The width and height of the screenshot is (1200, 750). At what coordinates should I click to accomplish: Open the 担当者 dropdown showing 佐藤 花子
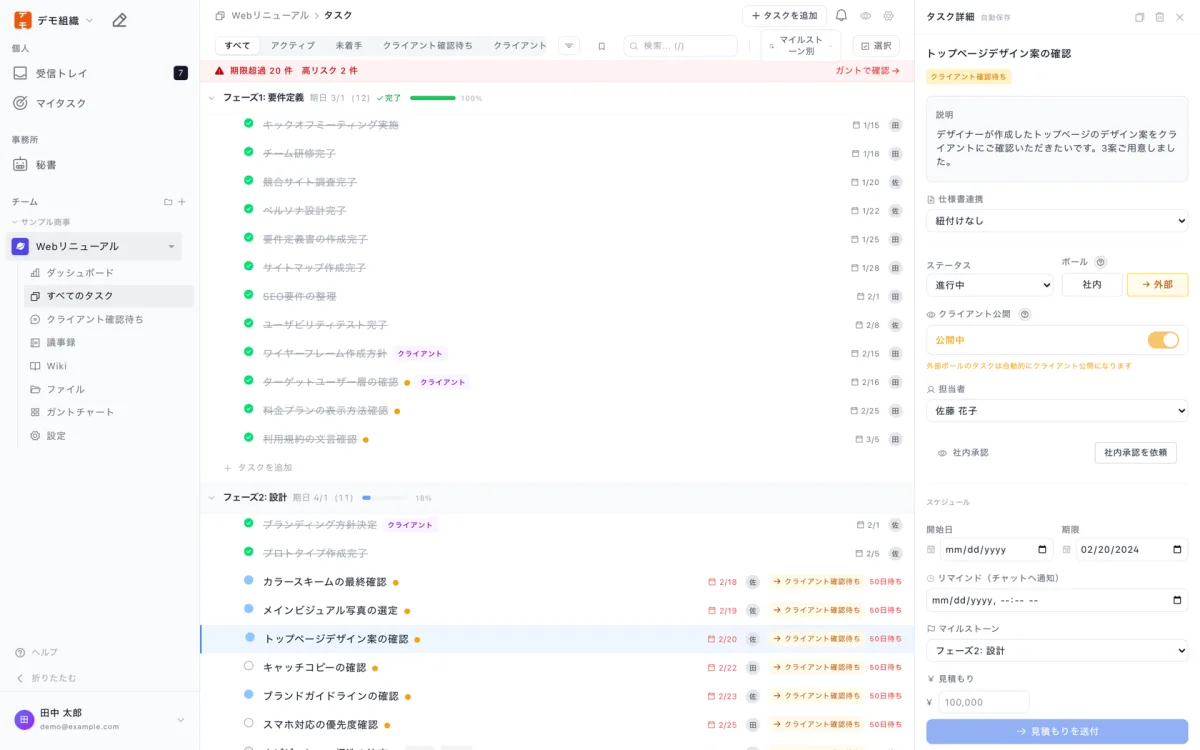(1057, 410)
